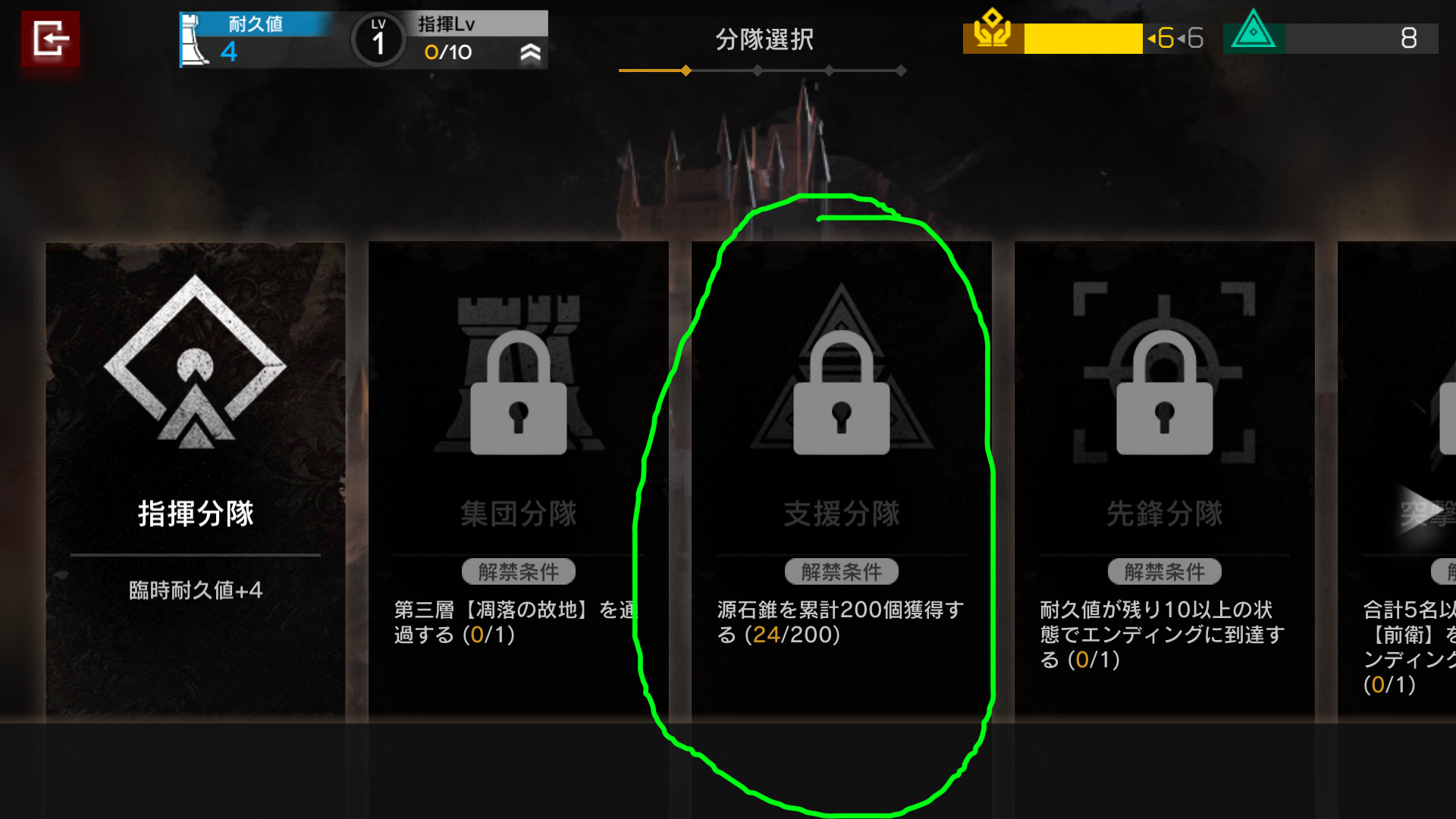The width and height of the screenshot is (1456, 819).
Task: Open 解禁条件 label on 集団分隊
Action: [519, 572]
